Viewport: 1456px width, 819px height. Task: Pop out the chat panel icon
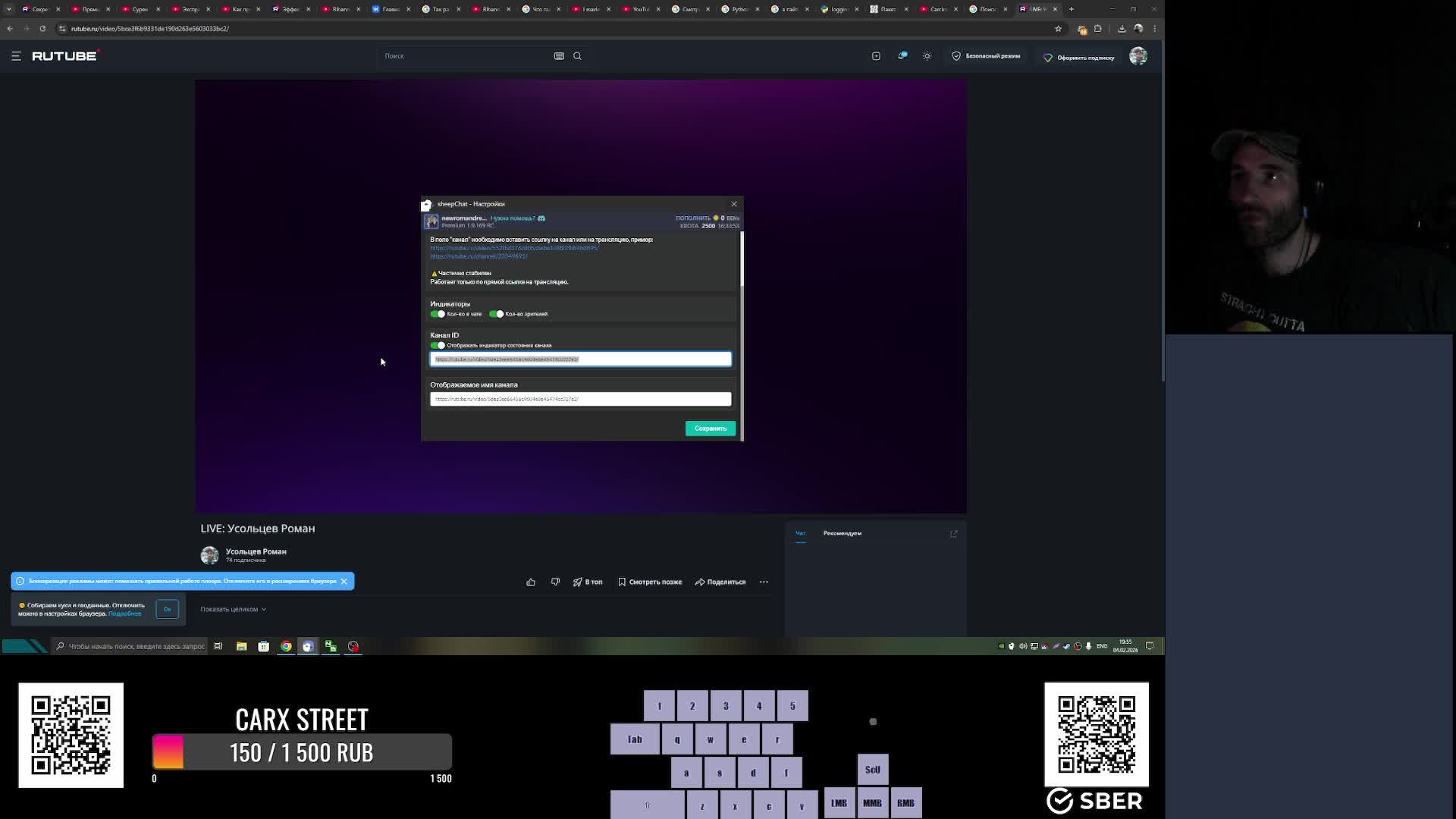tap(953, 534)
